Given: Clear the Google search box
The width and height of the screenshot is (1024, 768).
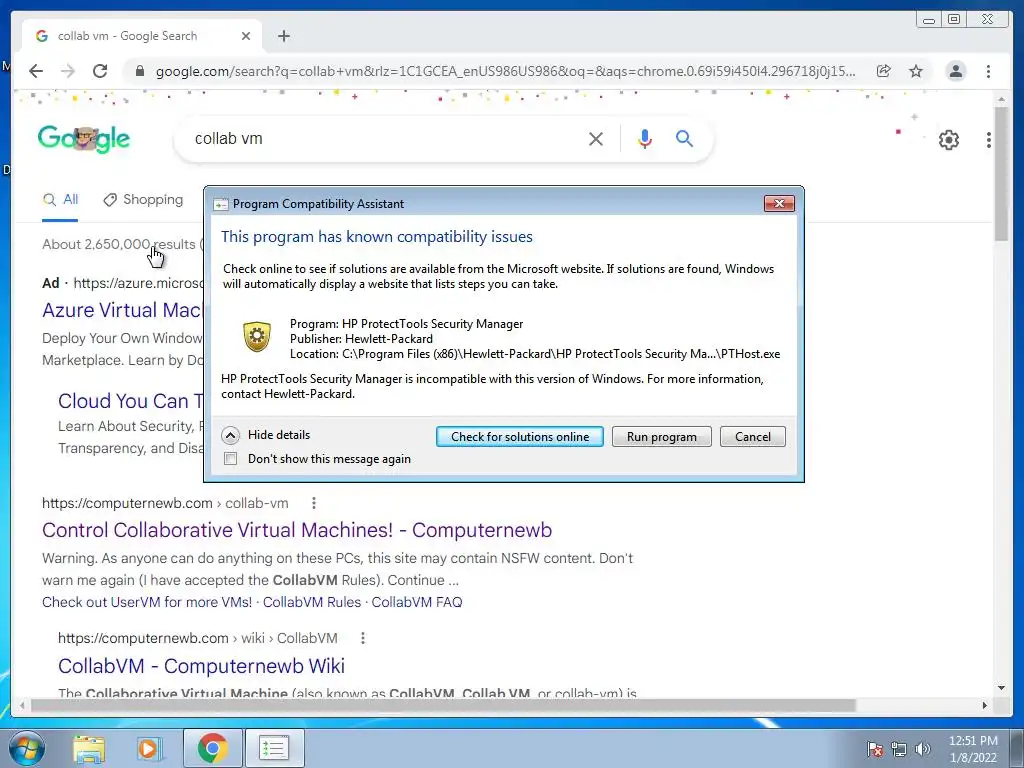Looking at the screenshot, I should coord(596,138).
